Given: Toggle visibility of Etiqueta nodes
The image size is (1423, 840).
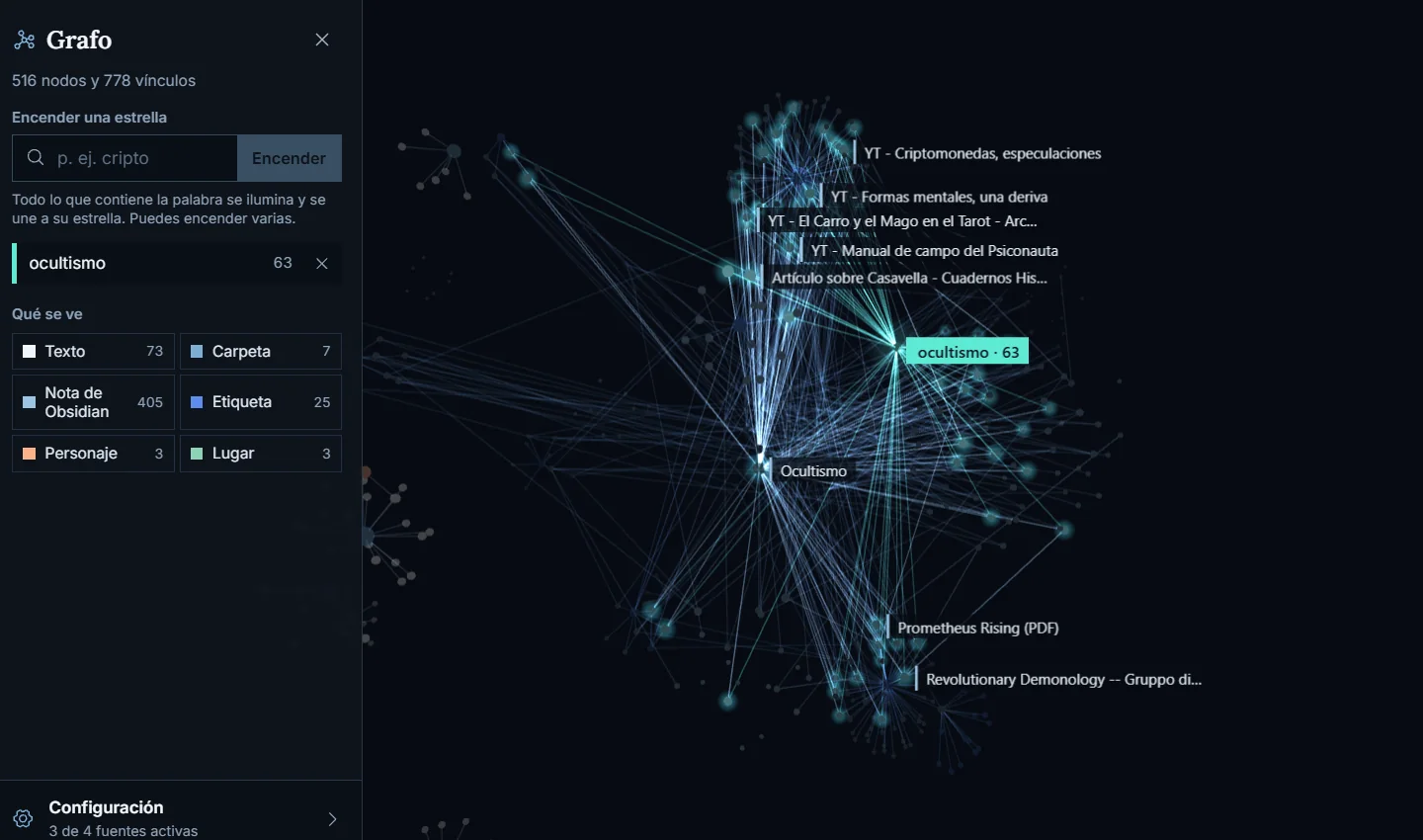Looking at the screenshot, I should [261, 402].
